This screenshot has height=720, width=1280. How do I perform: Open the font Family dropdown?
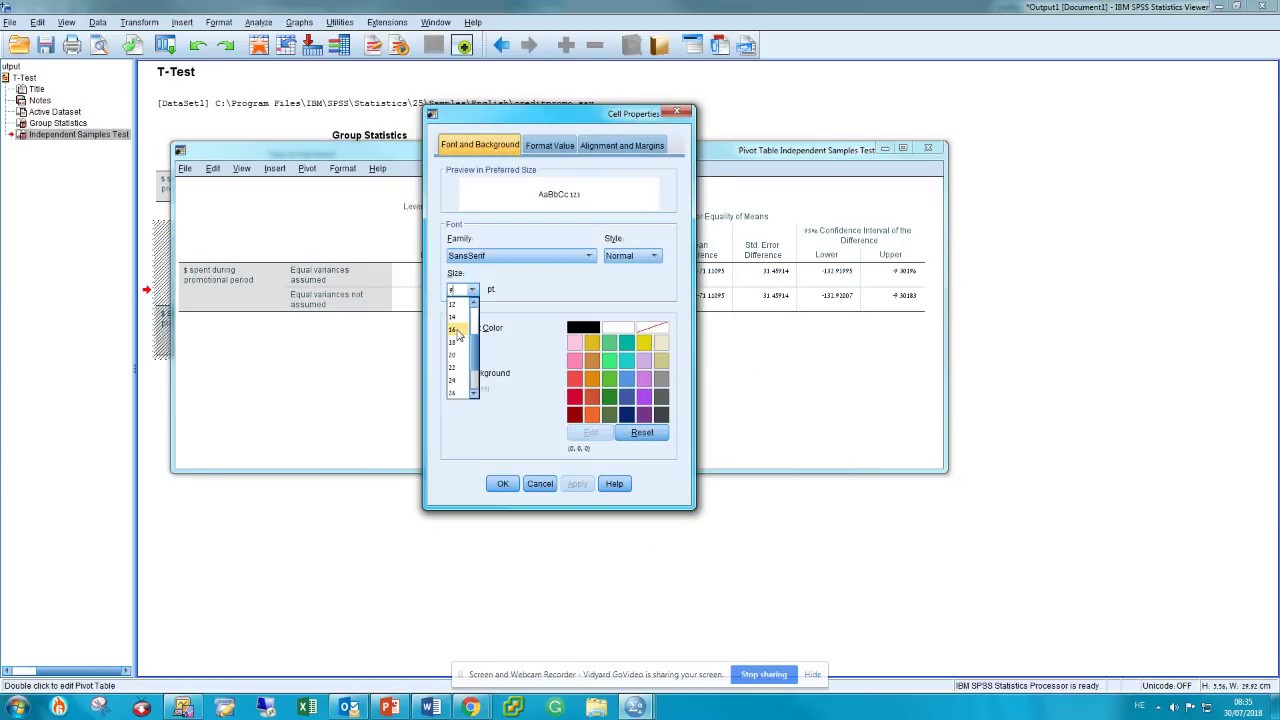point(521,256)
